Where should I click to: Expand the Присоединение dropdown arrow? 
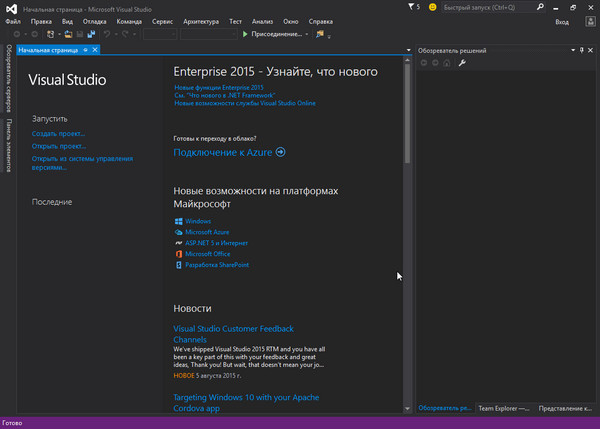click(x=306, y=34)
